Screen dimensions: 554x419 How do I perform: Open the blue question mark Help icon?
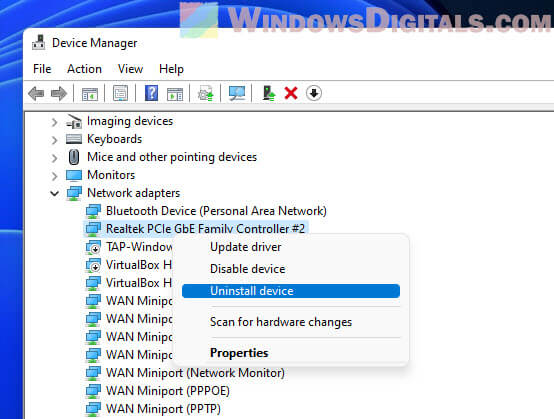(x=152, y=93)
